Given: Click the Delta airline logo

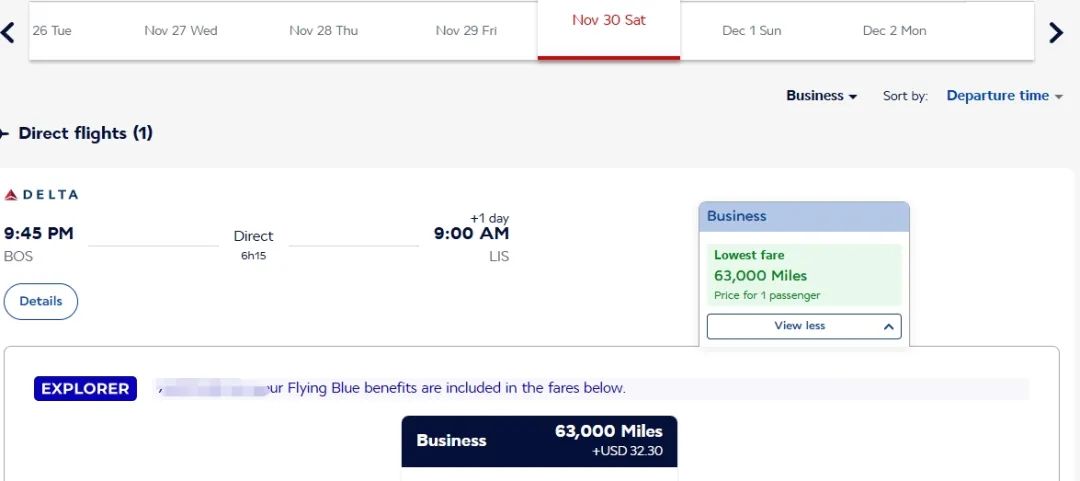Looking at the screenshot, I should pyautogui.click(x=41, y=194).
